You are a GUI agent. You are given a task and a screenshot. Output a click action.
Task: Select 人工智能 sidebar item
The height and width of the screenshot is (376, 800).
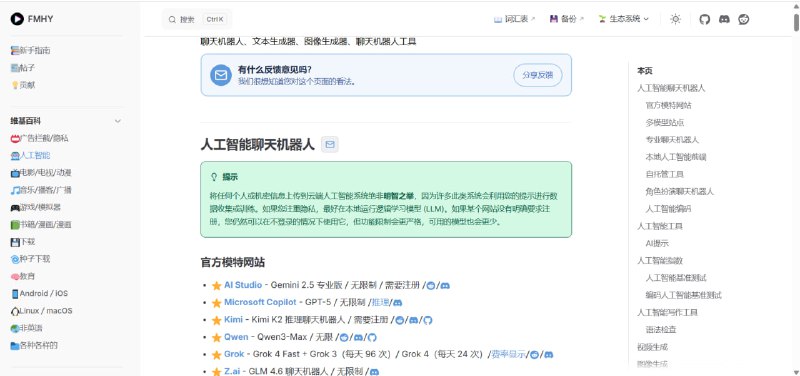[31, 156]
